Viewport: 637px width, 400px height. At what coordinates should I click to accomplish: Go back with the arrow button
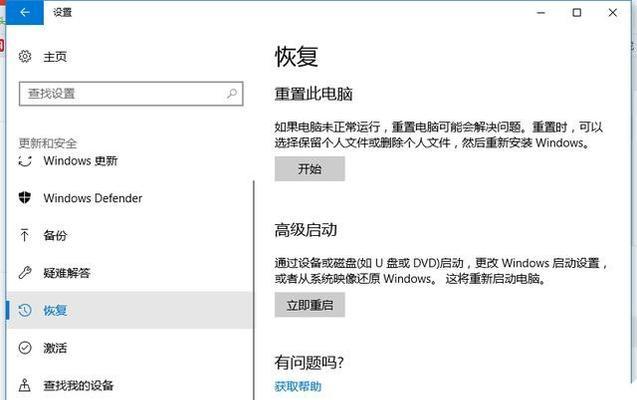[24, 13]
